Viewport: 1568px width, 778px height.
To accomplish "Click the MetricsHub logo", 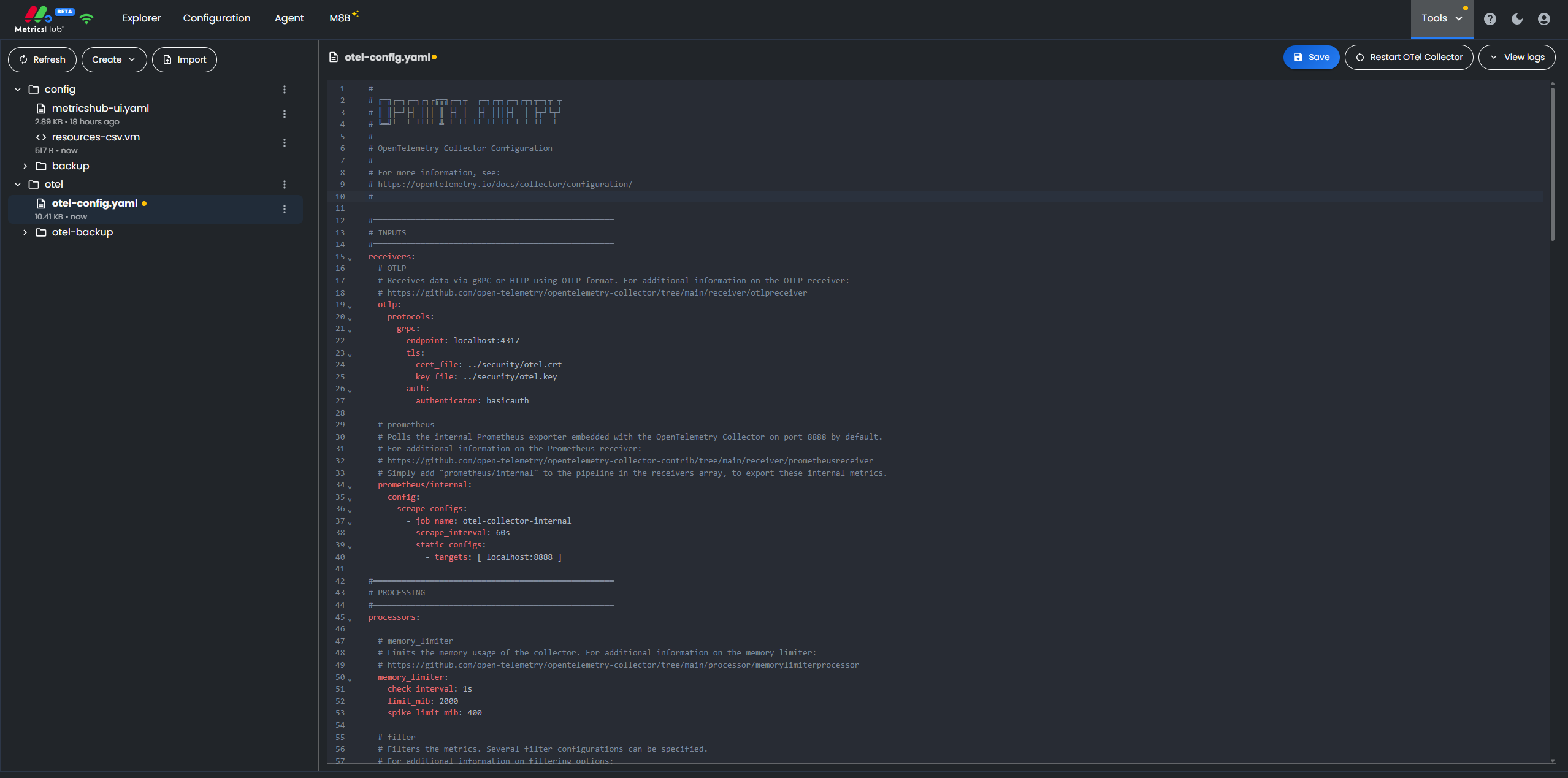I will coord(39,19).
